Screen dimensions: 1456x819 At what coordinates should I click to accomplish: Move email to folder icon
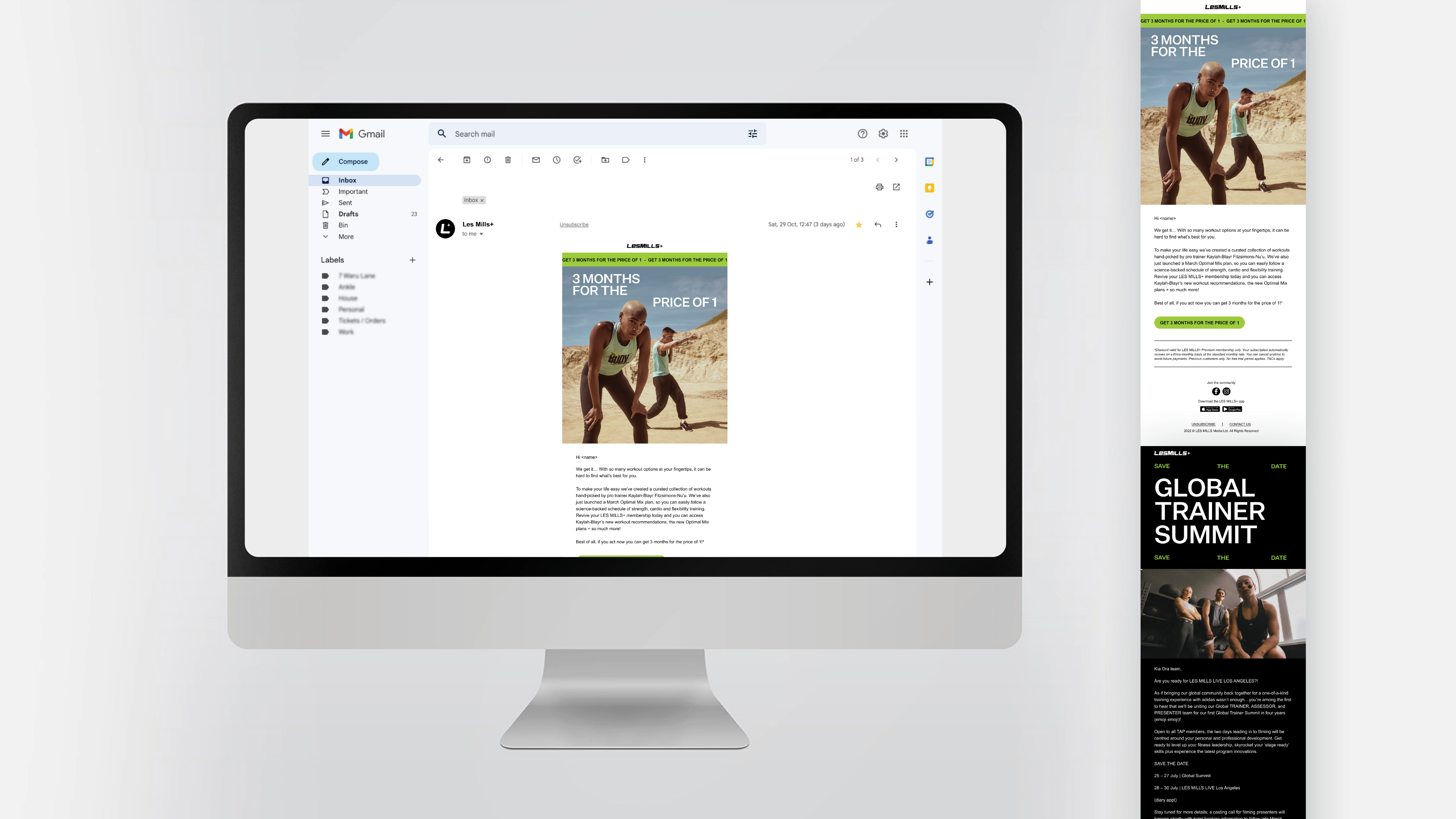[x=605, y=160]
